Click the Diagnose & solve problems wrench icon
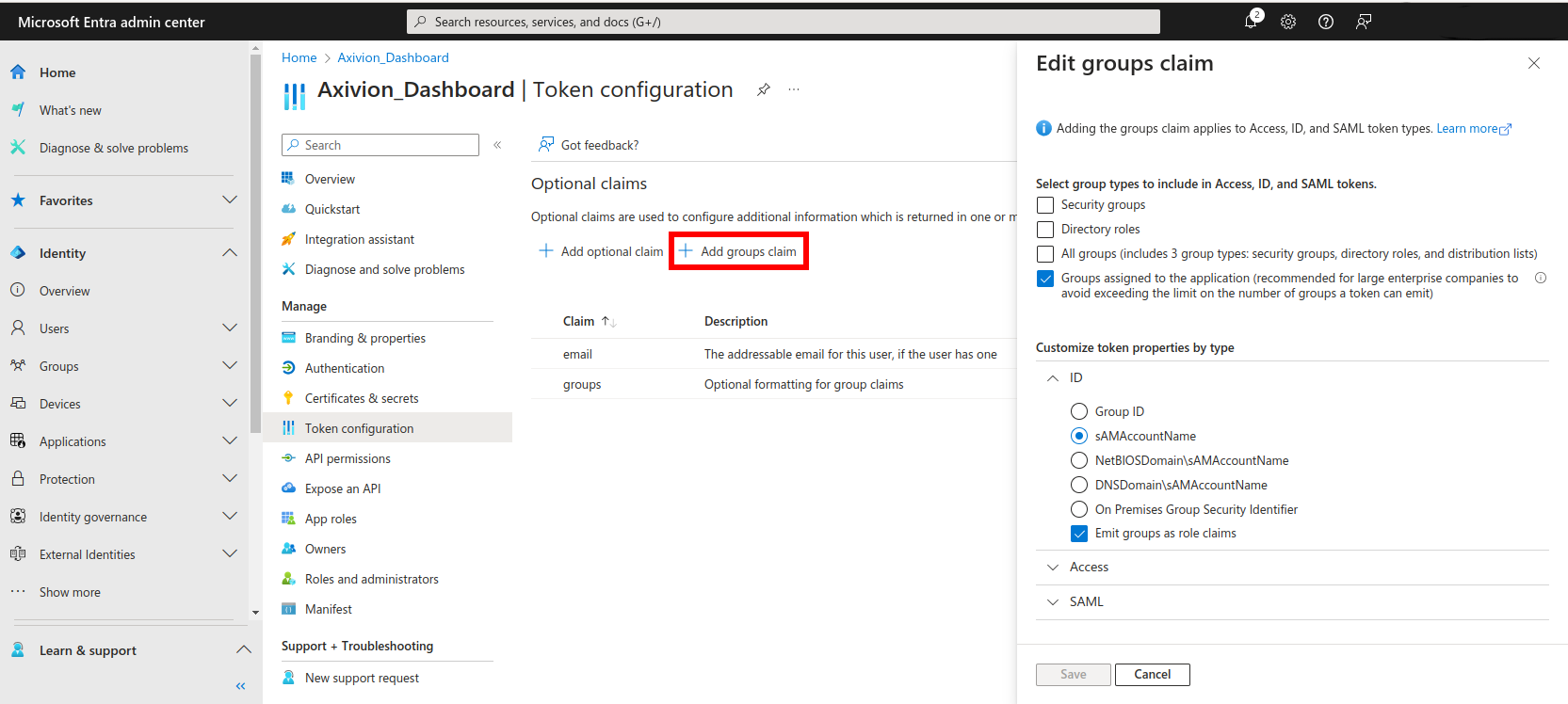 pos(18,147)
